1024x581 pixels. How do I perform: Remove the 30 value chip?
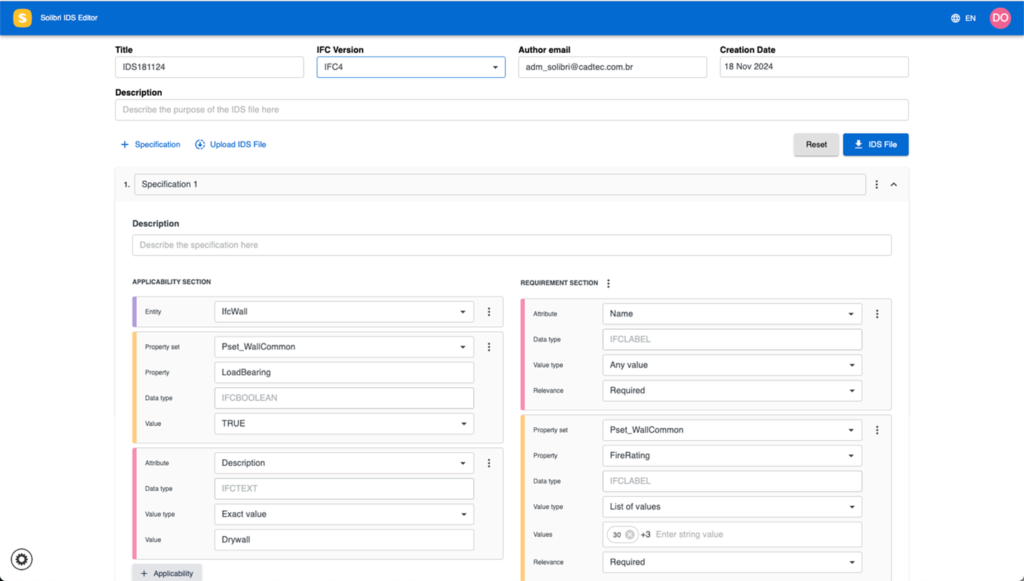click(630, 535)
